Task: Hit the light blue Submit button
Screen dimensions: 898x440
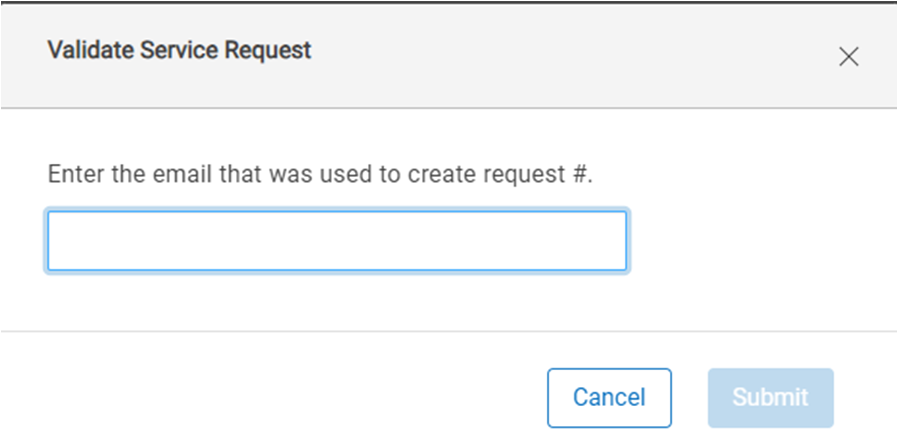Action: point(770,397)
